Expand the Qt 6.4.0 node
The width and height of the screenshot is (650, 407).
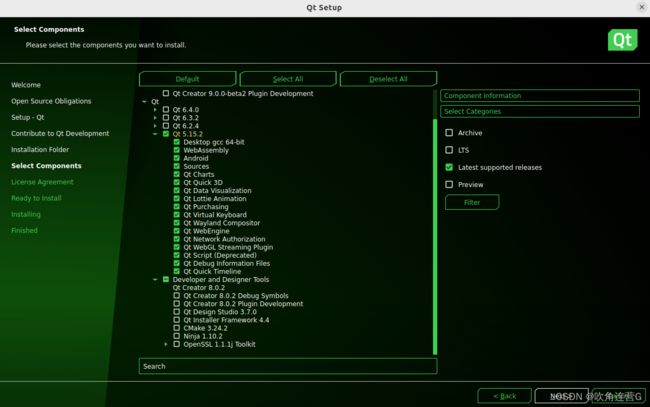tap(155, 109)
